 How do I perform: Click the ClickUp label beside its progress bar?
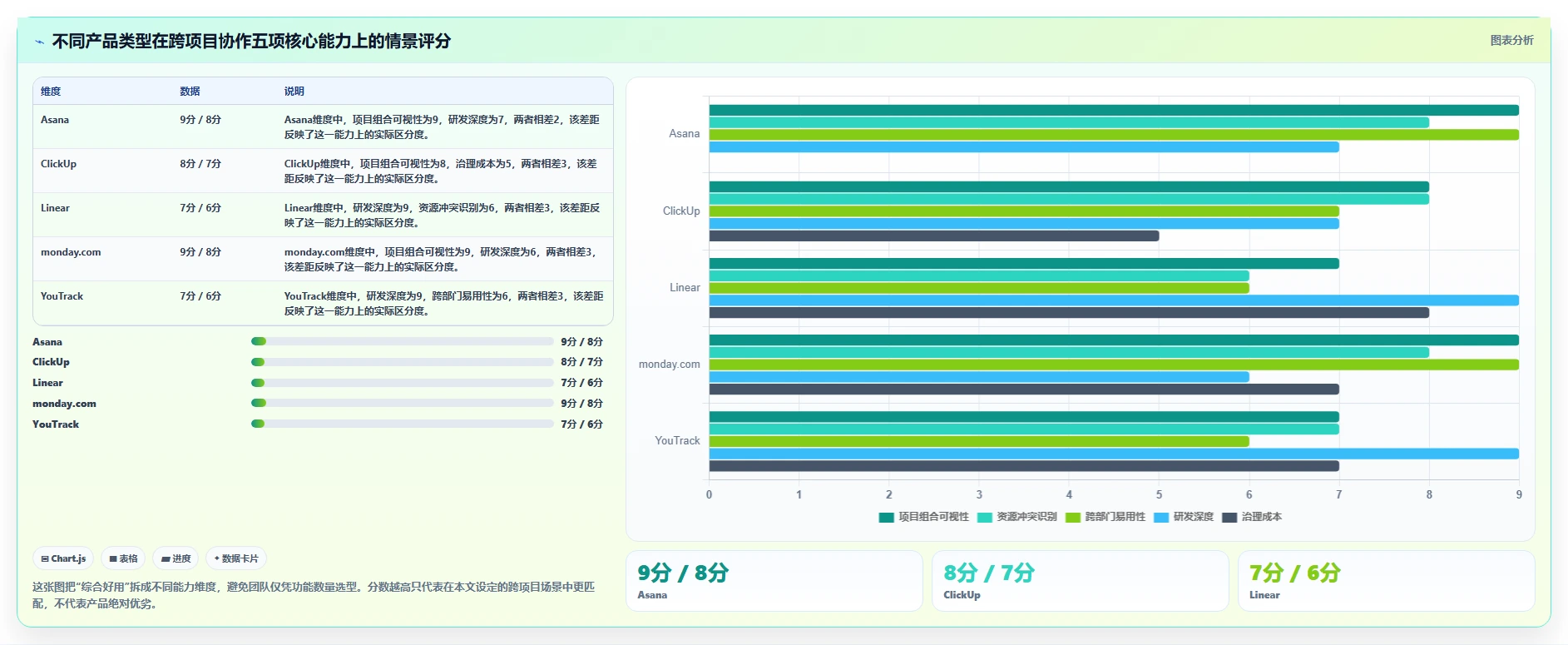coord(51,362)
